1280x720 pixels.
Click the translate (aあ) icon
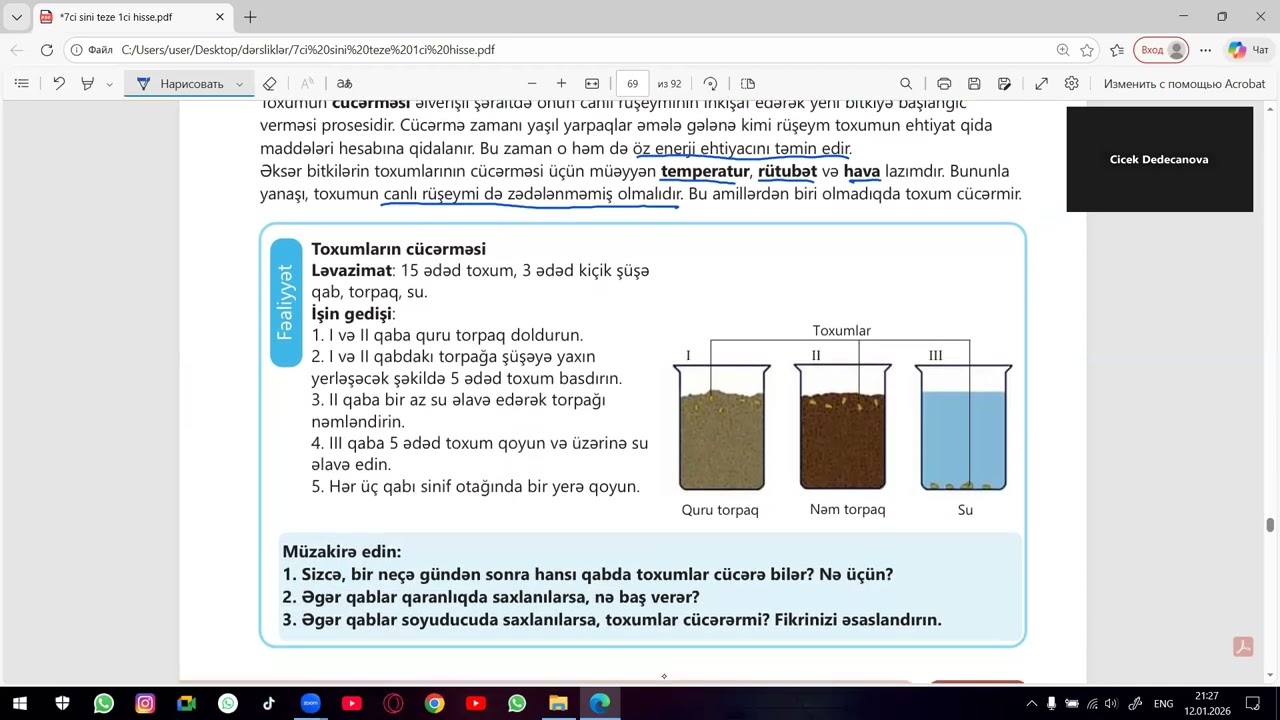click(x=344, y=84)
